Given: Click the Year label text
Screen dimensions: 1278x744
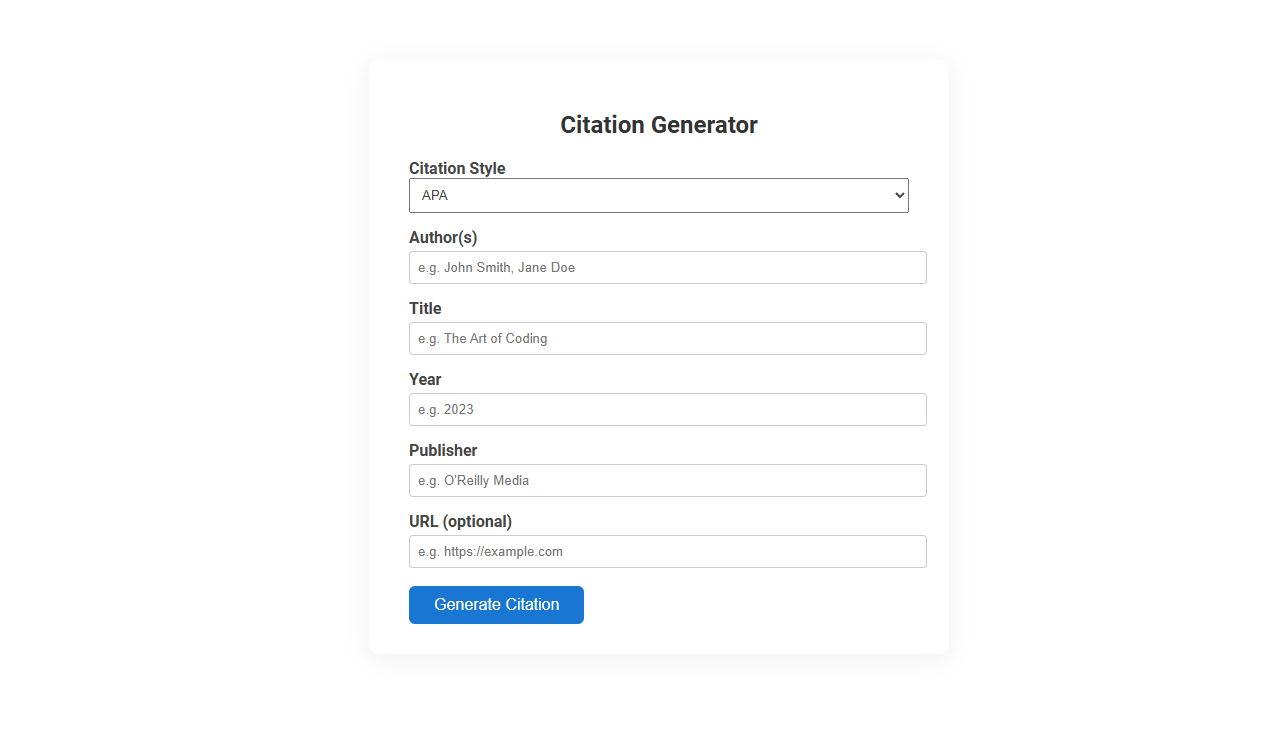Looking at the screenshot, I should tap(424, 379).
